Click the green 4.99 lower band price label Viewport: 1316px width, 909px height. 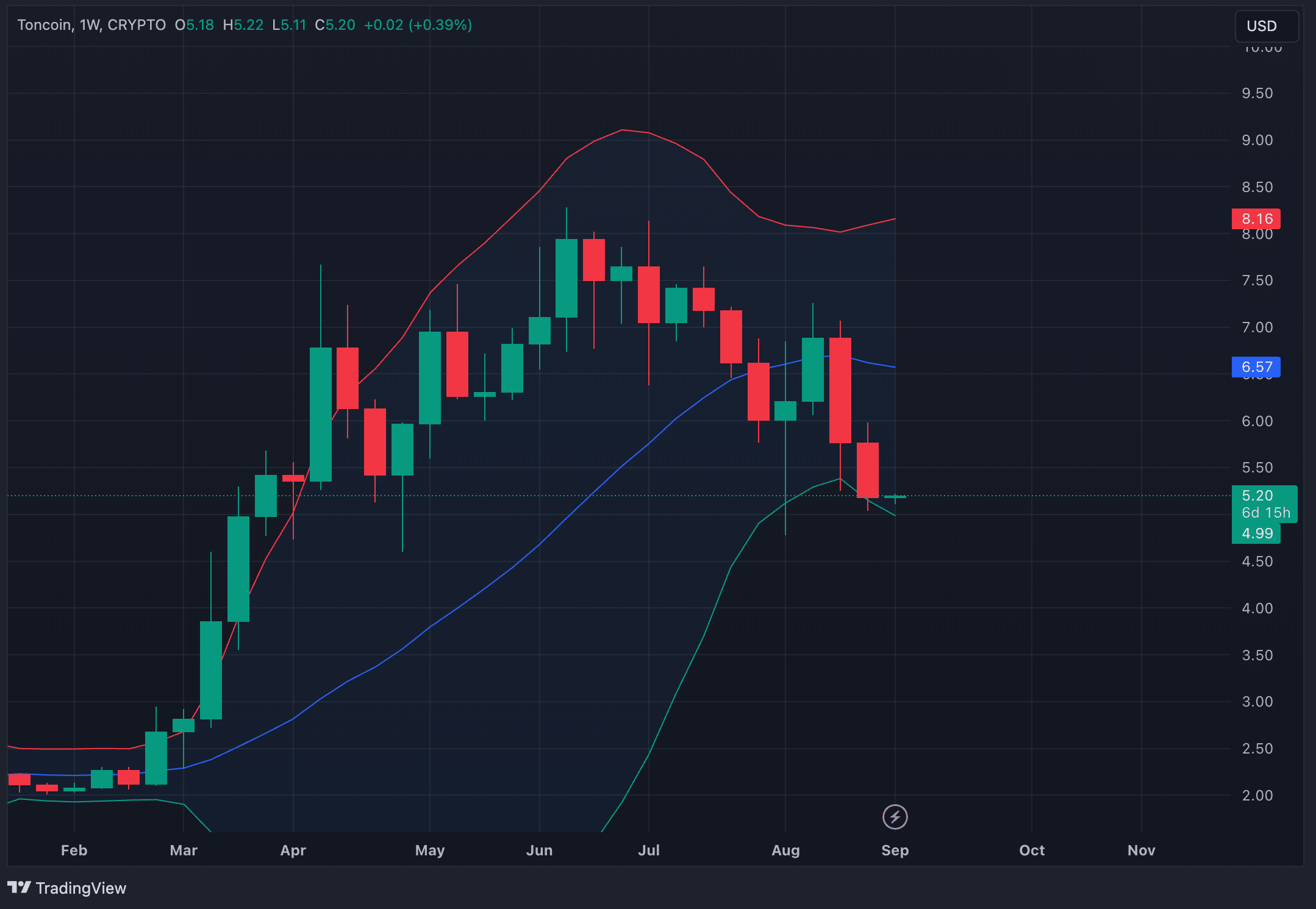[1256, 533]
